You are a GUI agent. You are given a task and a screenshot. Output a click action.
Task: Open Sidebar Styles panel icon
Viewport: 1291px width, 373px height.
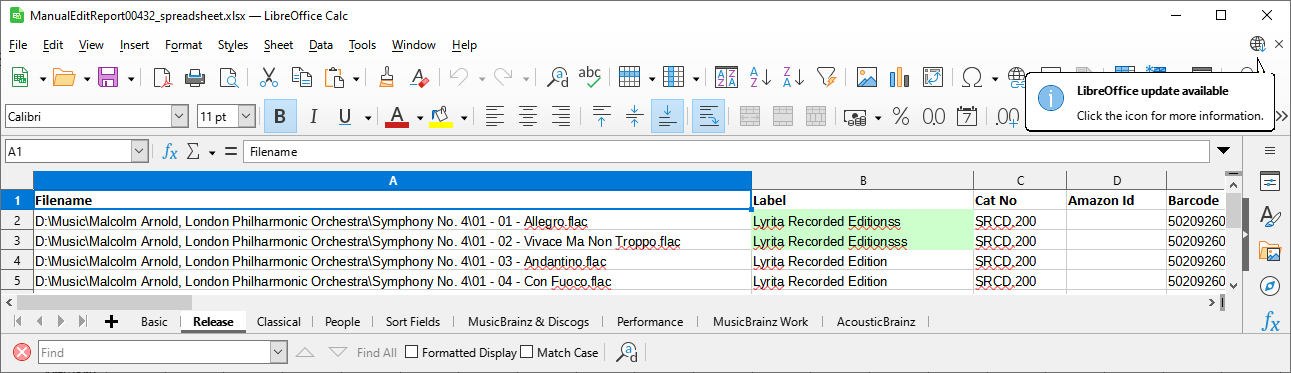1270,216
